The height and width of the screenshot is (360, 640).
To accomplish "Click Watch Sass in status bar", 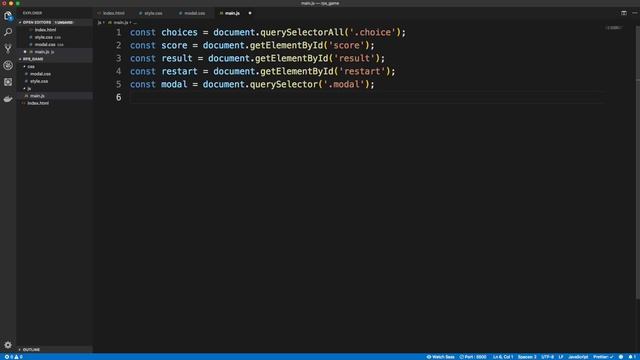I will click(x=440, y=357).
